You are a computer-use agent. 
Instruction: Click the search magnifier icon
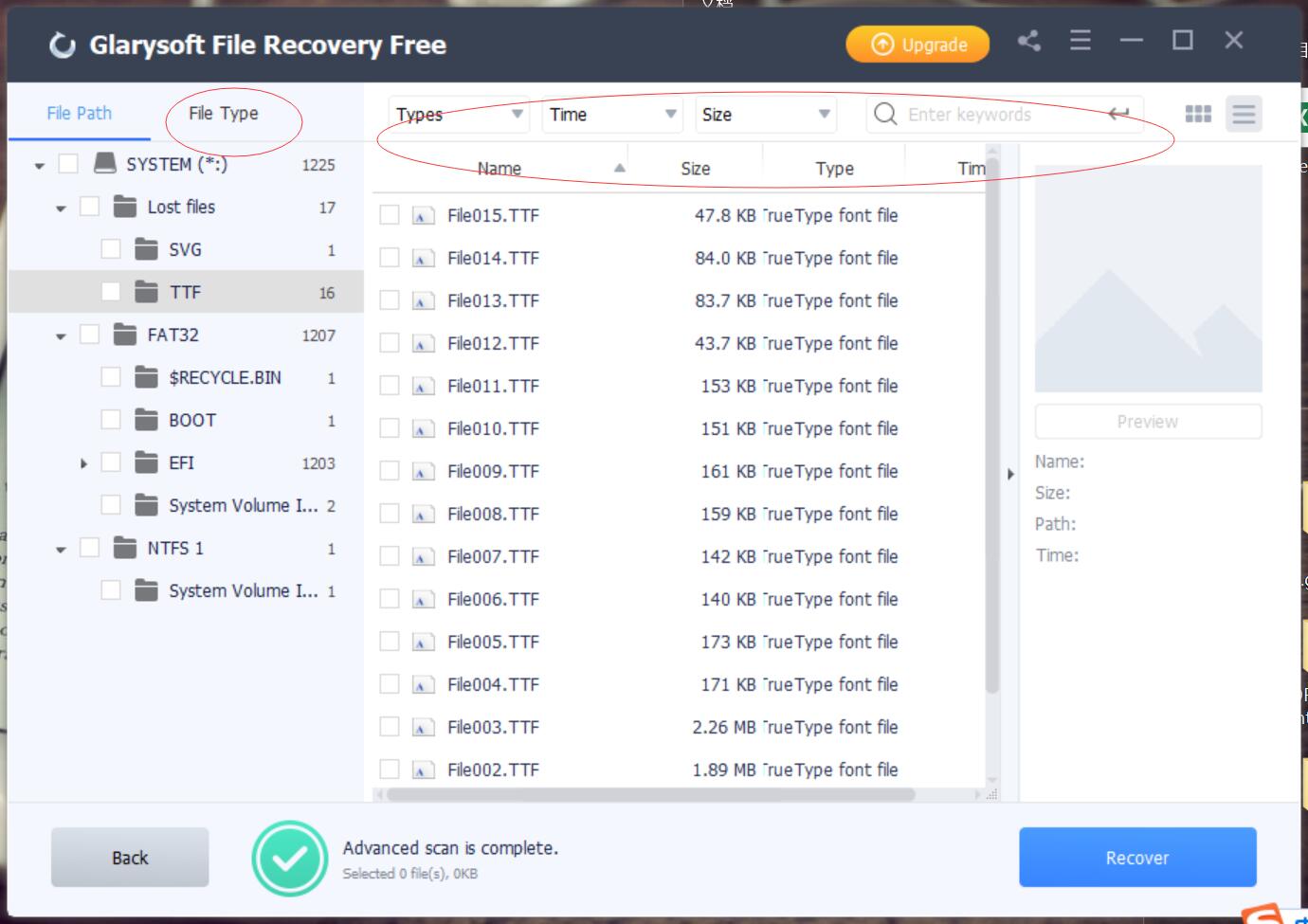coord(885,114)
